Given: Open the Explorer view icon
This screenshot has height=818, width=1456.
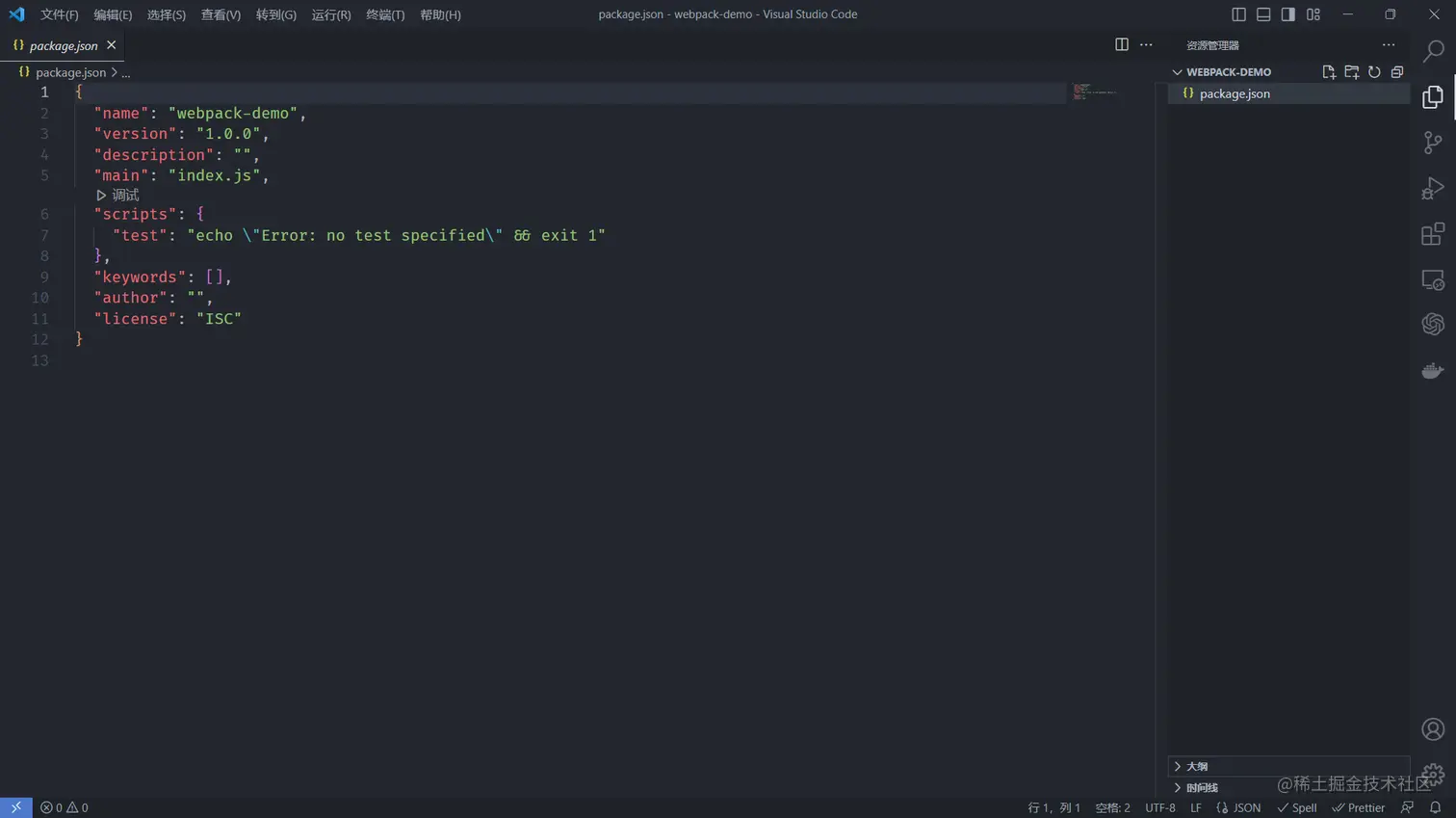Looking at the screenshot, I should click(x=1433, y=96).
